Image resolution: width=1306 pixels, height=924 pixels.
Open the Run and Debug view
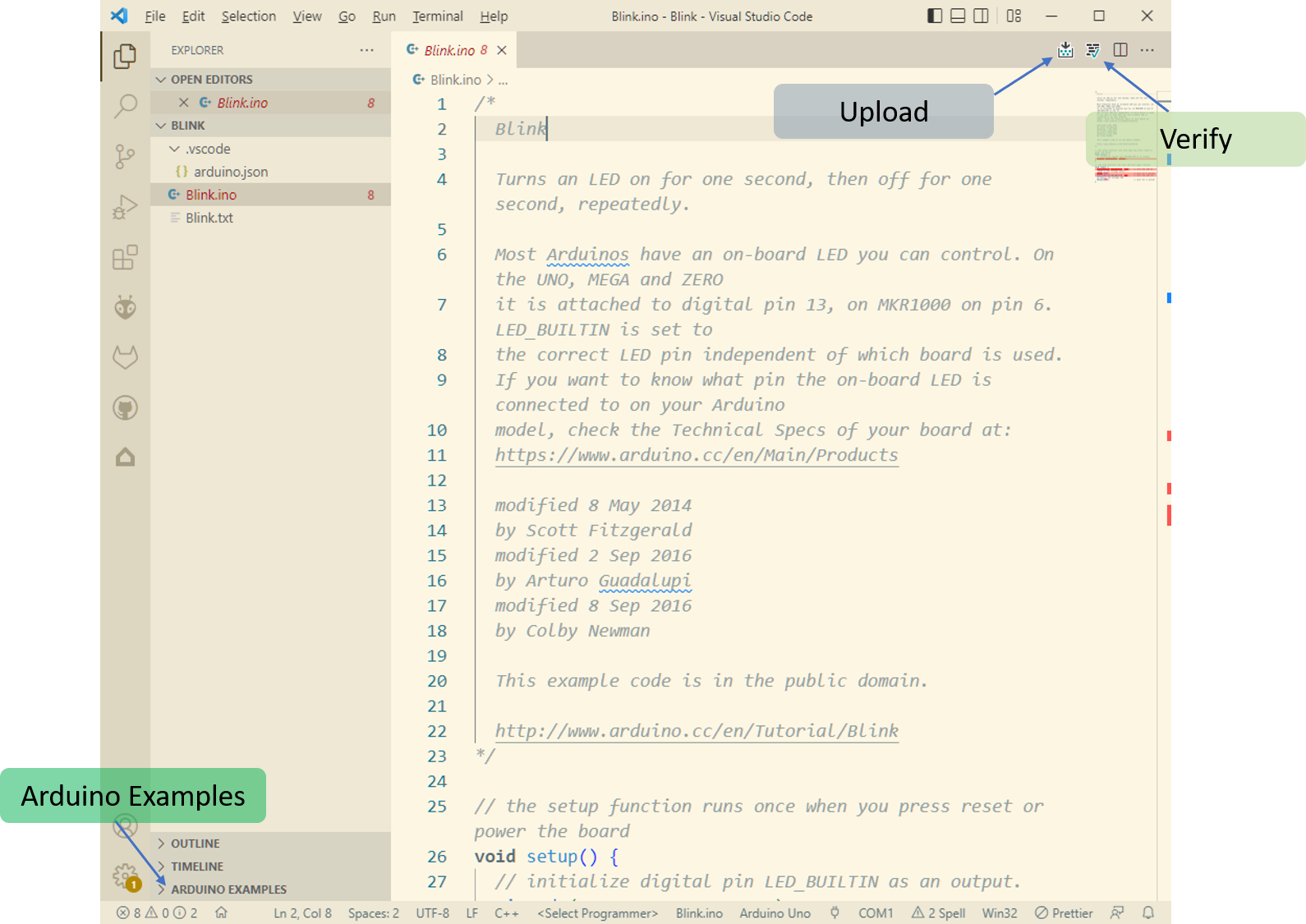pyautogui.click(x=125, y=207)
